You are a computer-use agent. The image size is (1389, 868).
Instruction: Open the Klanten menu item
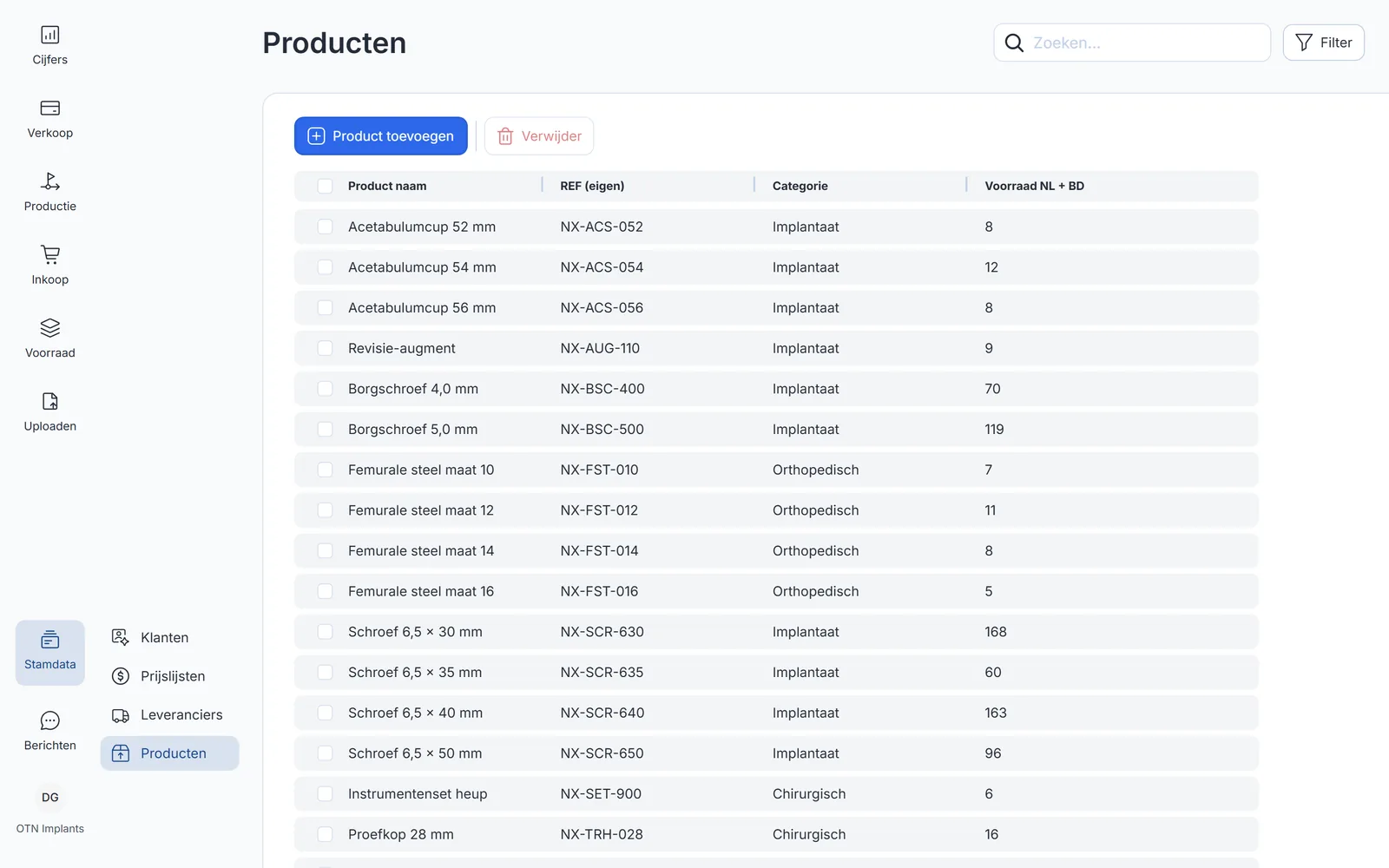(169, 637)
